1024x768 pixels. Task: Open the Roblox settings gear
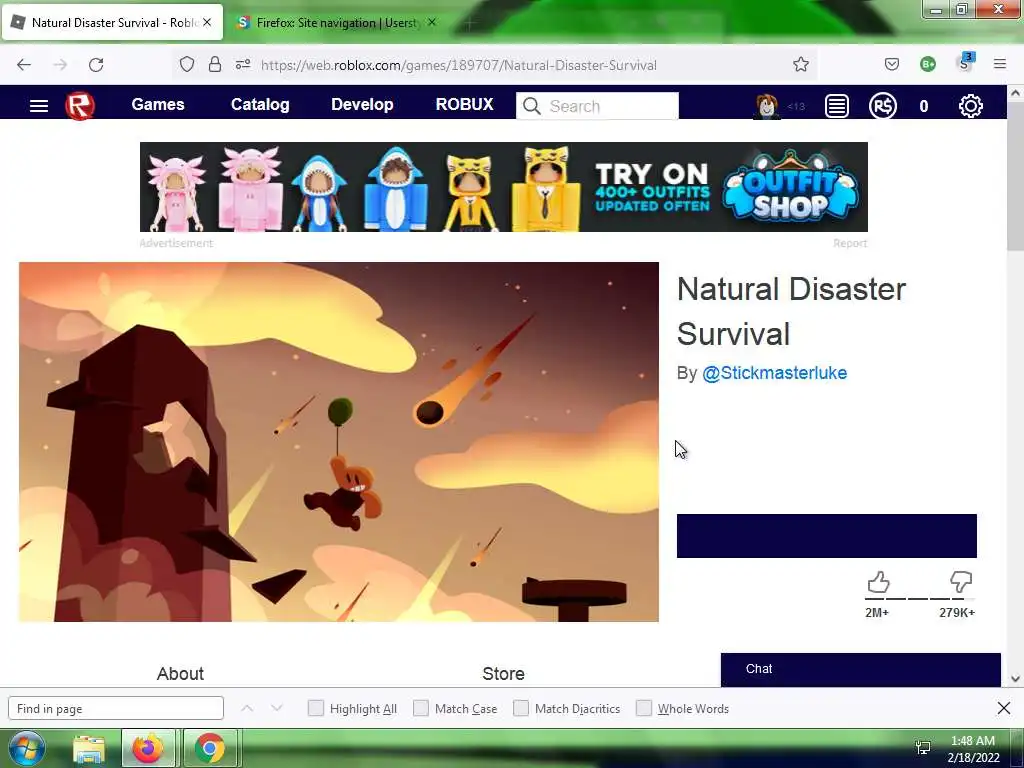pyautogui.click(x=970, y=106)
